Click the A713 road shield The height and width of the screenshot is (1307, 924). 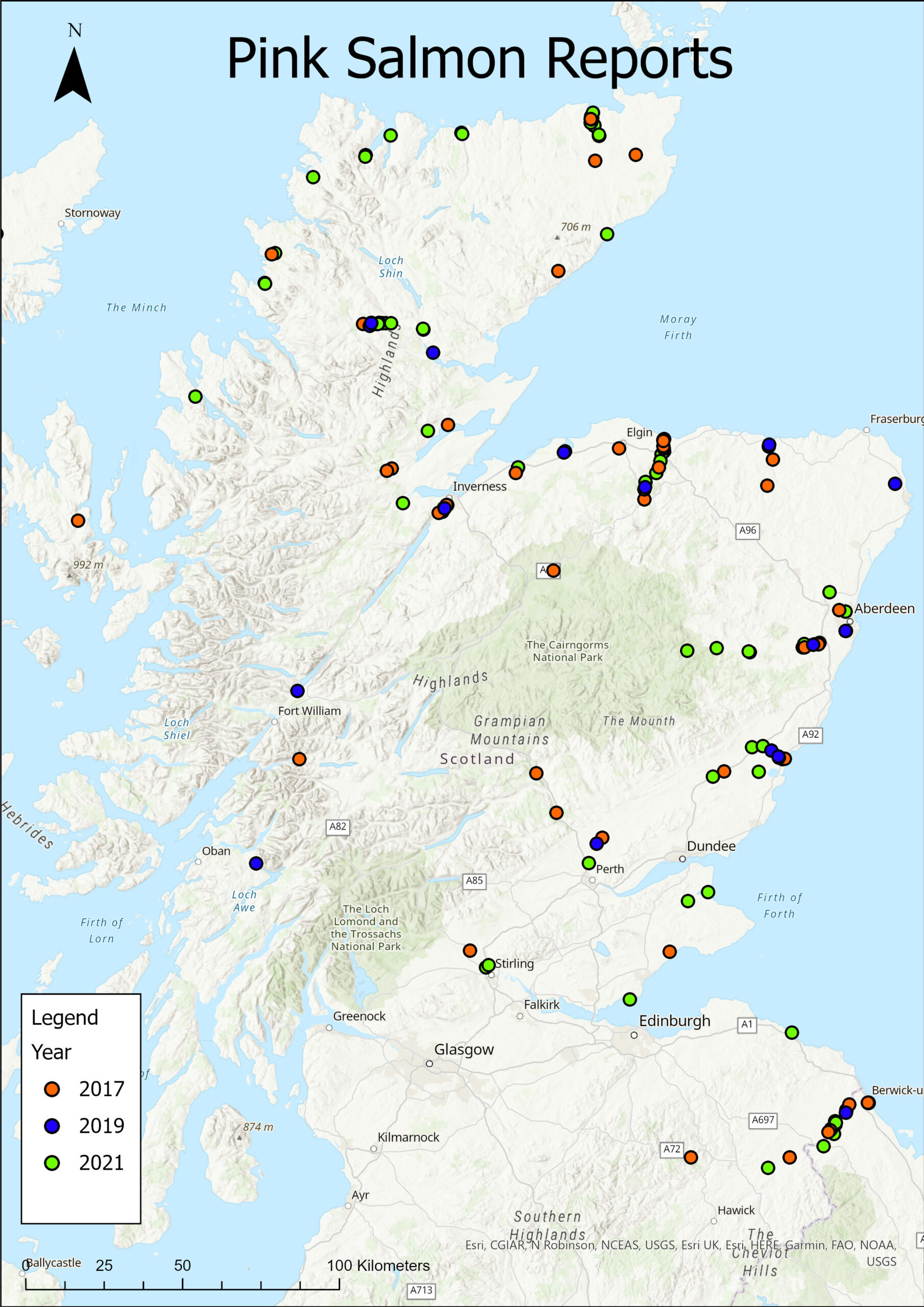(x=421, y=1290)
